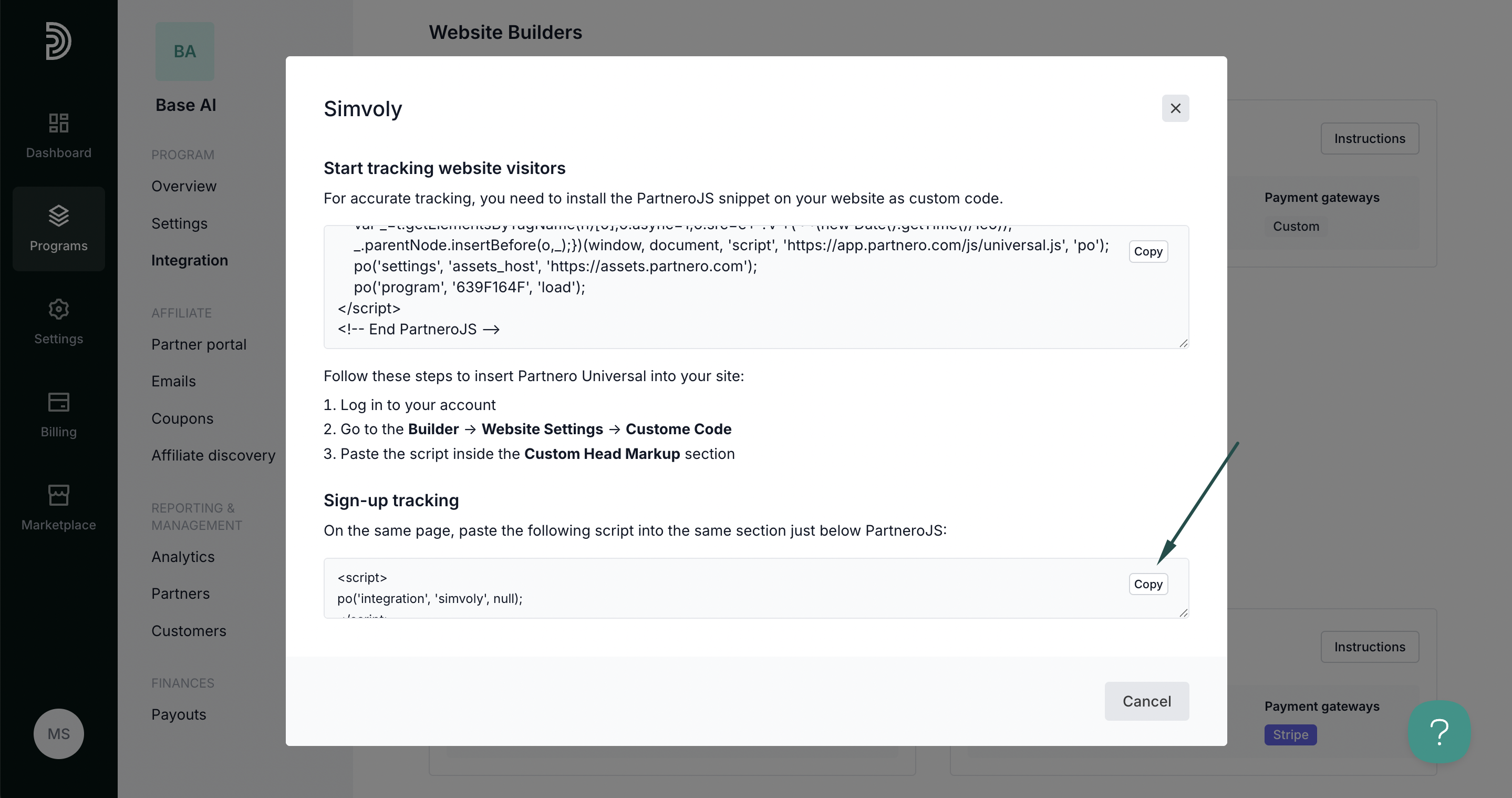
Task: Click the Custom payment gateway tag
Action: [x=1296, y=226]
